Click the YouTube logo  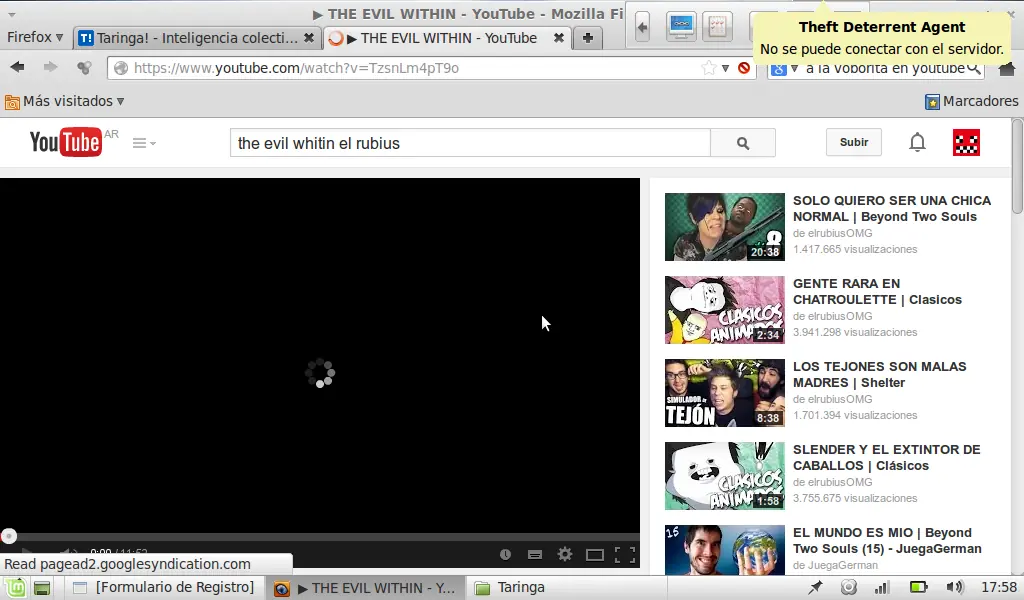65,142
